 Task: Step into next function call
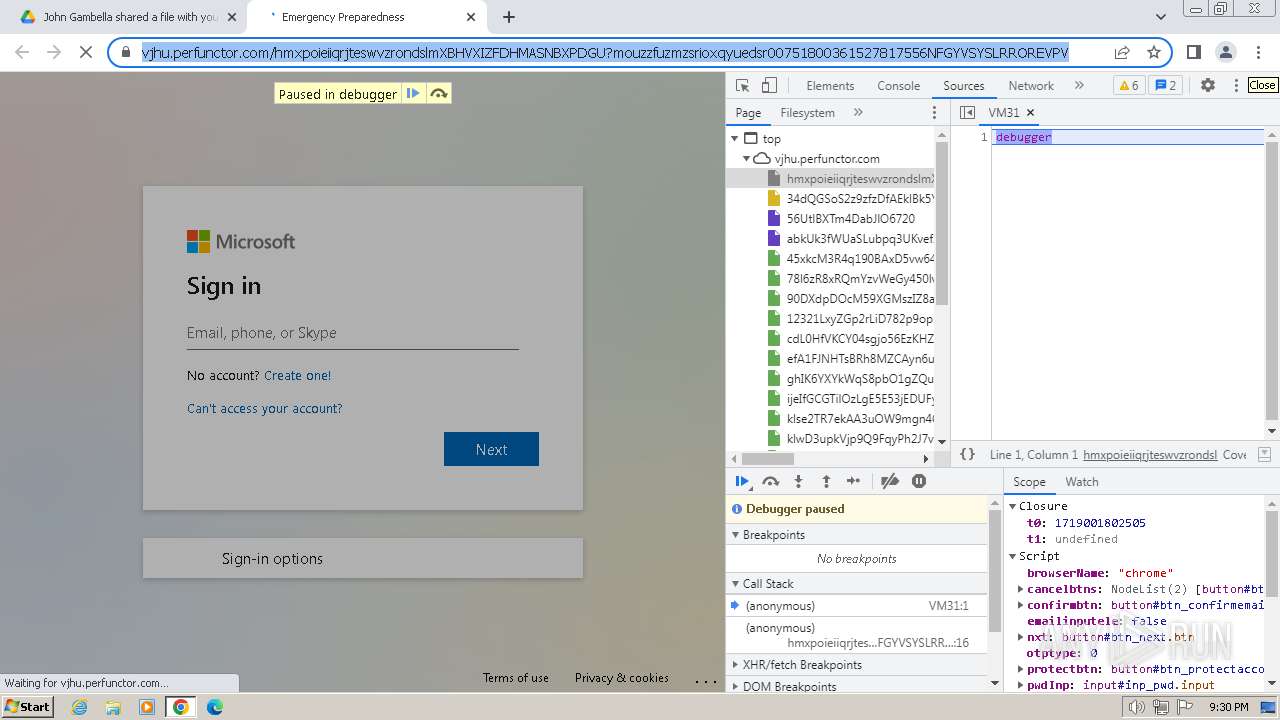pos(798,481)
